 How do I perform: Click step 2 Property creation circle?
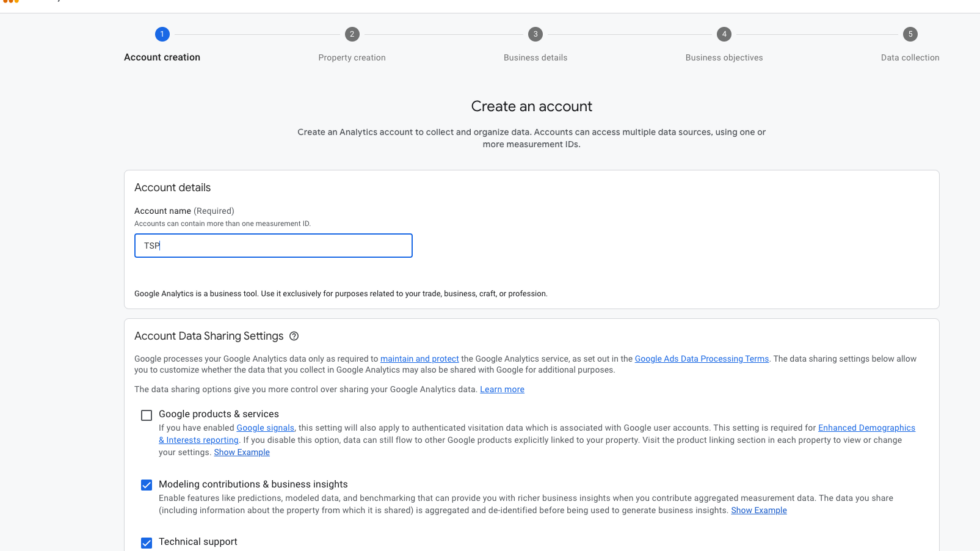[352, 34]
